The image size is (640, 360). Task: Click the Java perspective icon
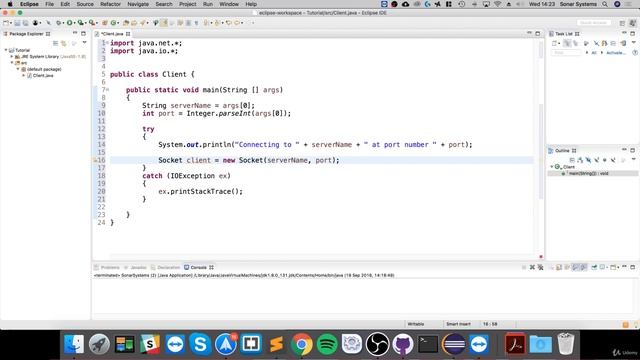pos(633,23)
